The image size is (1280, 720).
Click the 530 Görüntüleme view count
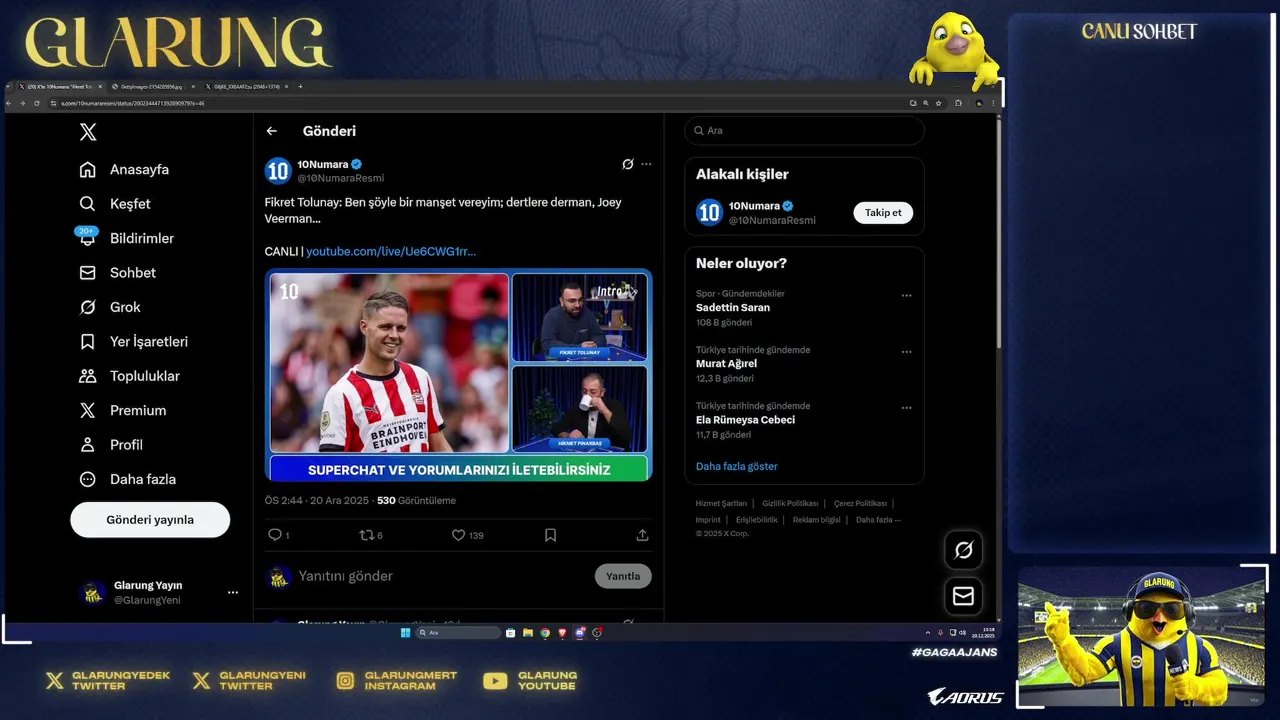click(416, 500)
